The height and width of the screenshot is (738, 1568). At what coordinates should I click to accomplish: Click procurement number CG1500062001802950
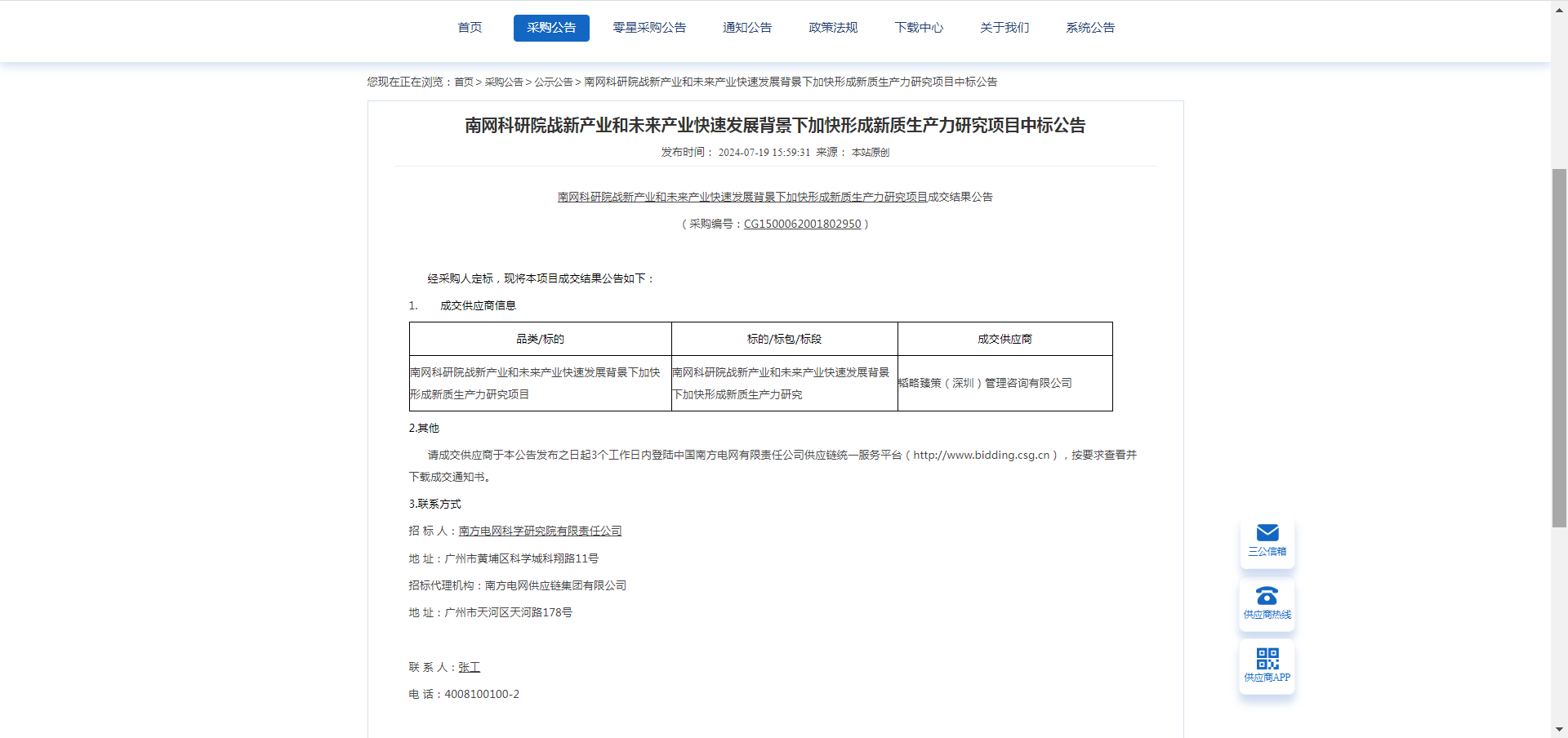tap(802, 224)
